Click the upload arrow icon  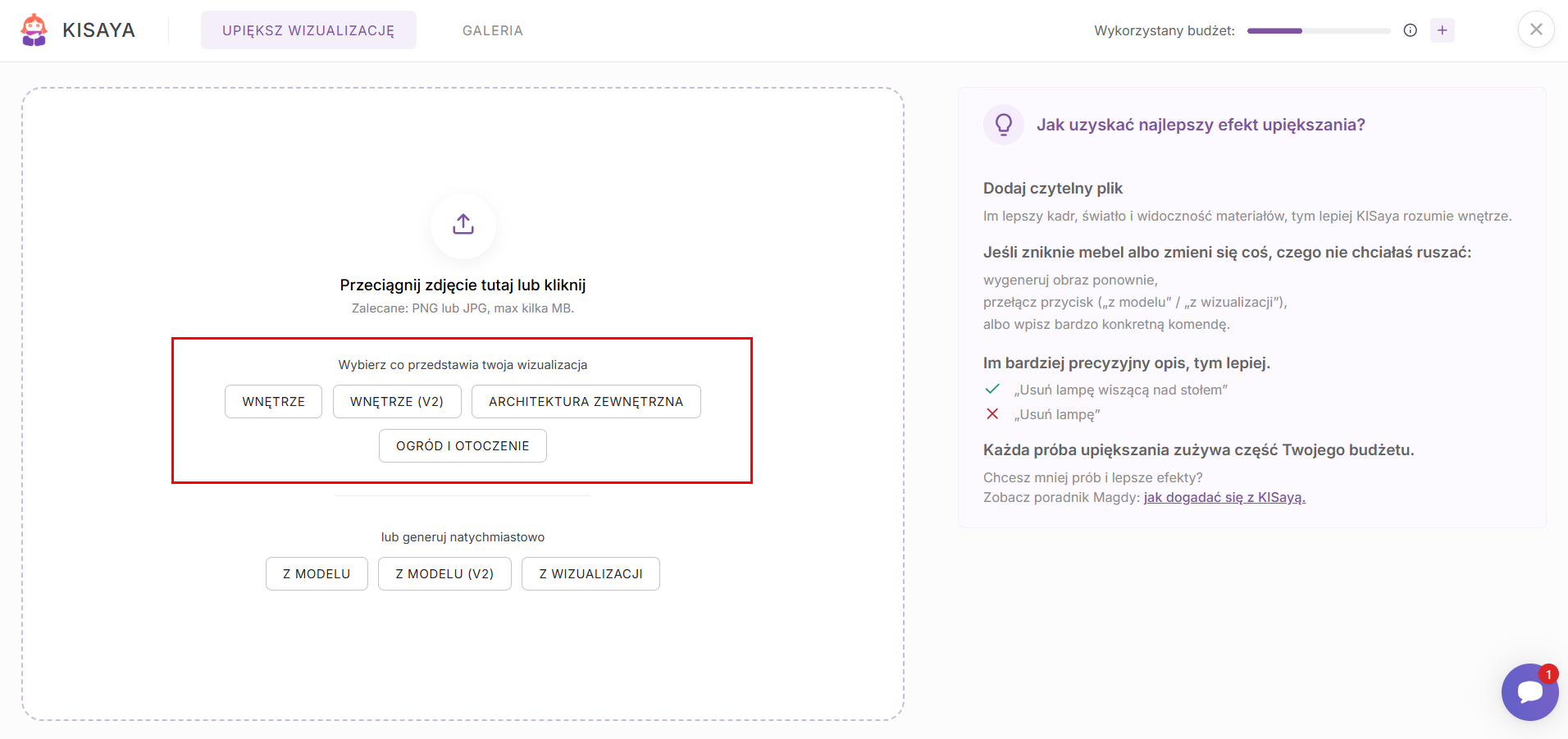tap(463, 224)
